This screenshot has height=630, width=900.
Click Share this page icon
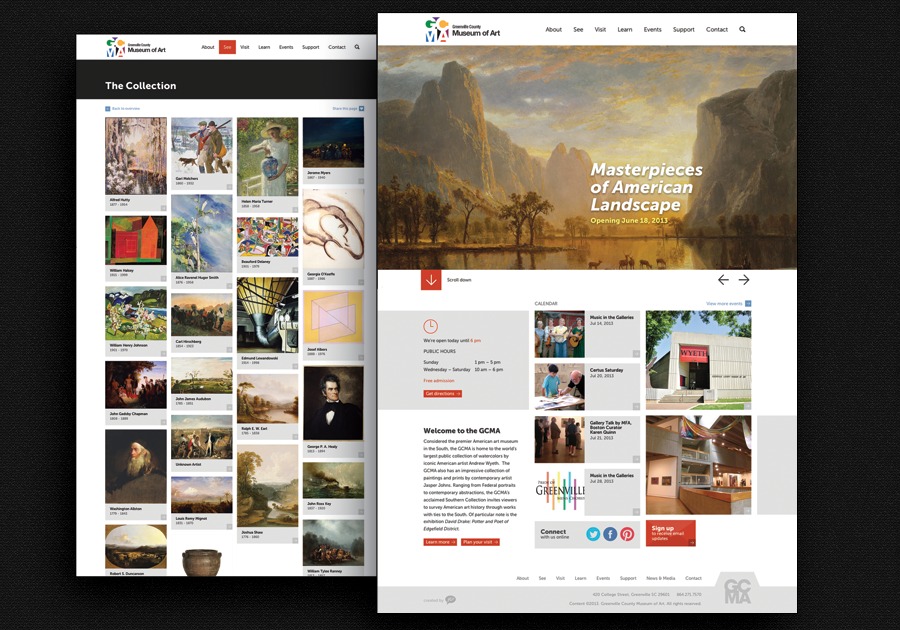point(362,108)
